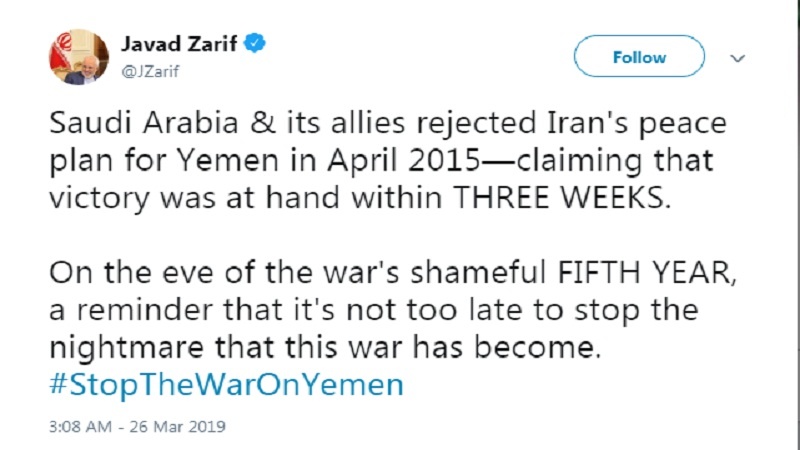
Task: Click the blue verified badge
Action: [x=257, y=43]
